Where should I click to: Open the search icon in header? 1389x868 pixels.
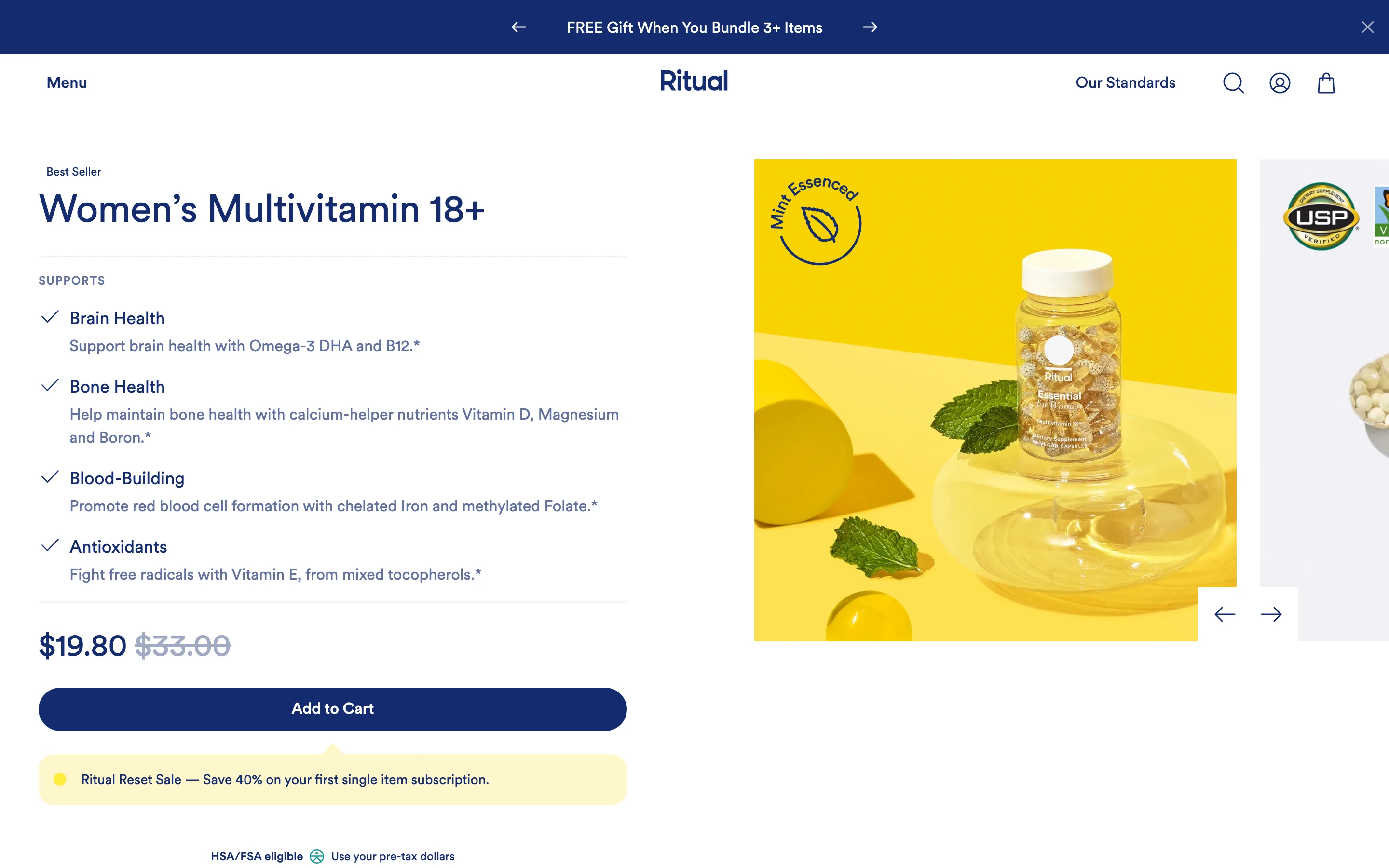pyautogui.click(x=1233, y=82)
